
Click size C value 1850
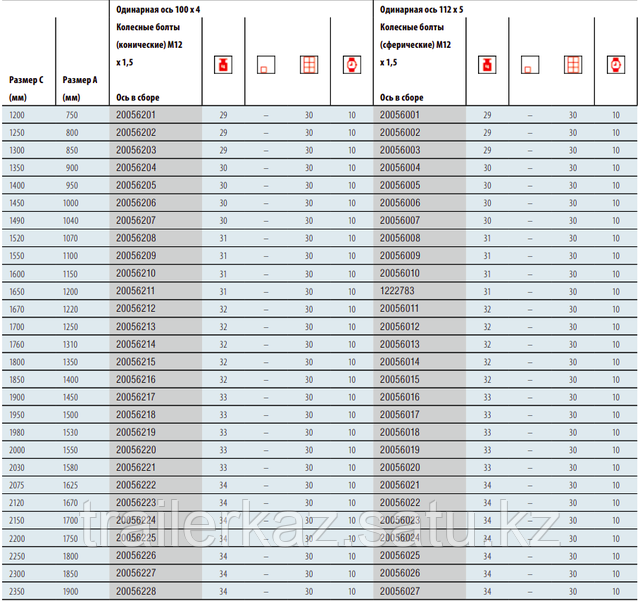(17, 380)
